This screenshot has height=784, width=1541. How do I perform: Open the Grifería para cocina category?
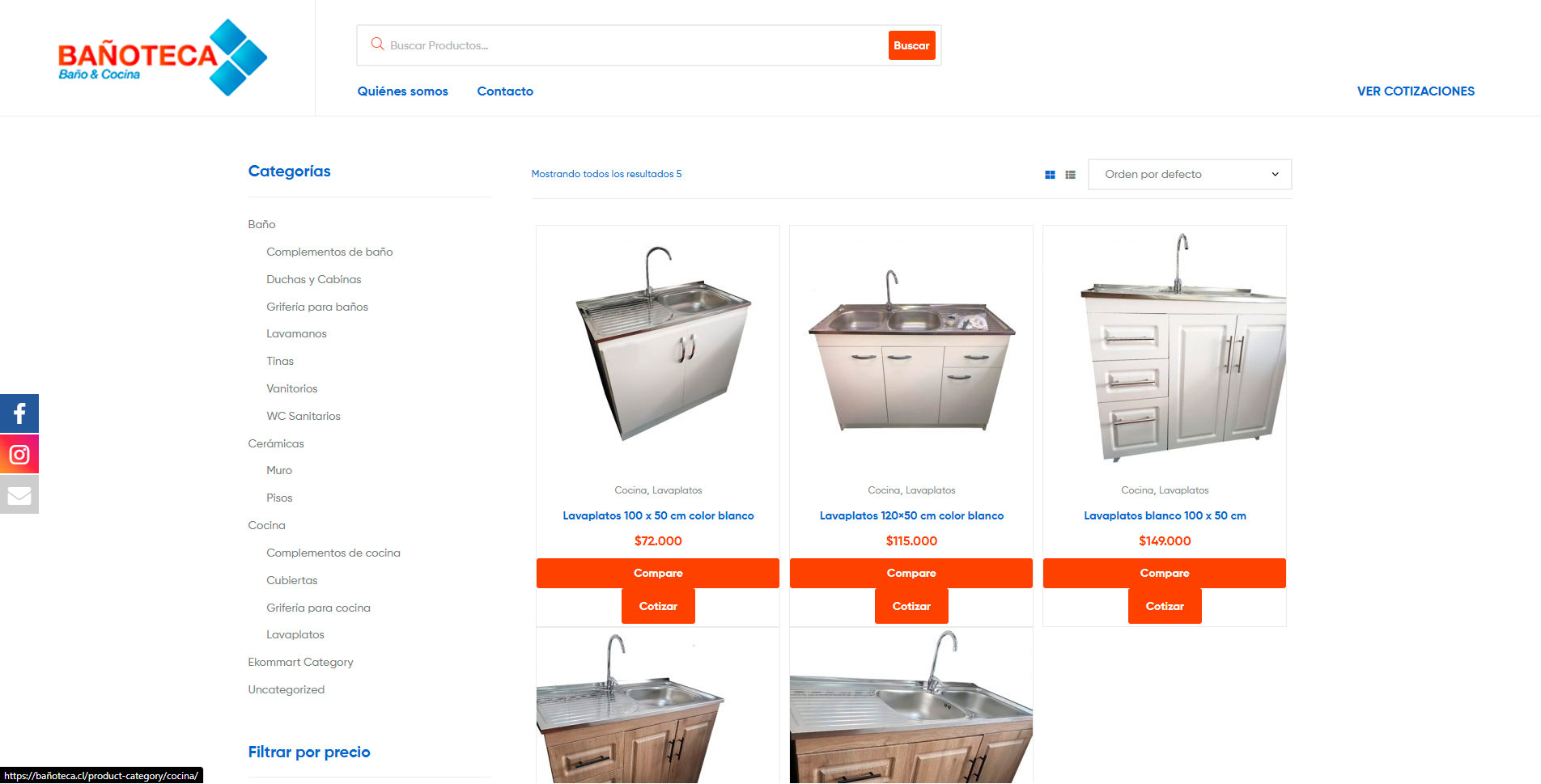pyautogui.click(x=318, y=608)
